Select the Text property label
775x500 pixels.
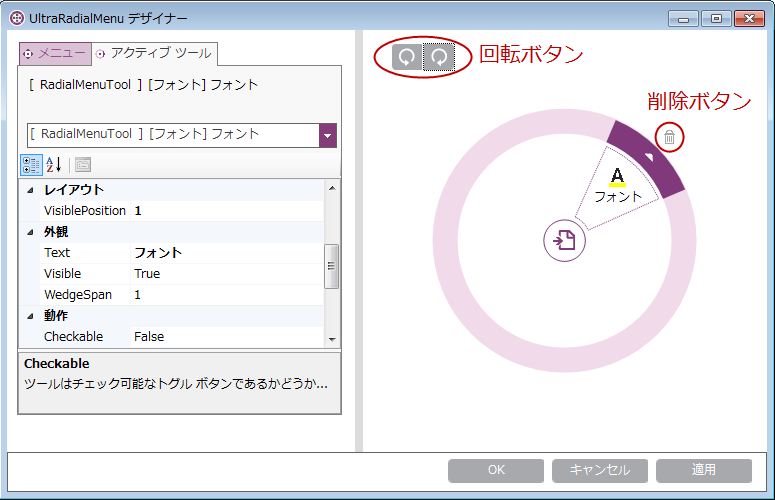tap(57, 253)
